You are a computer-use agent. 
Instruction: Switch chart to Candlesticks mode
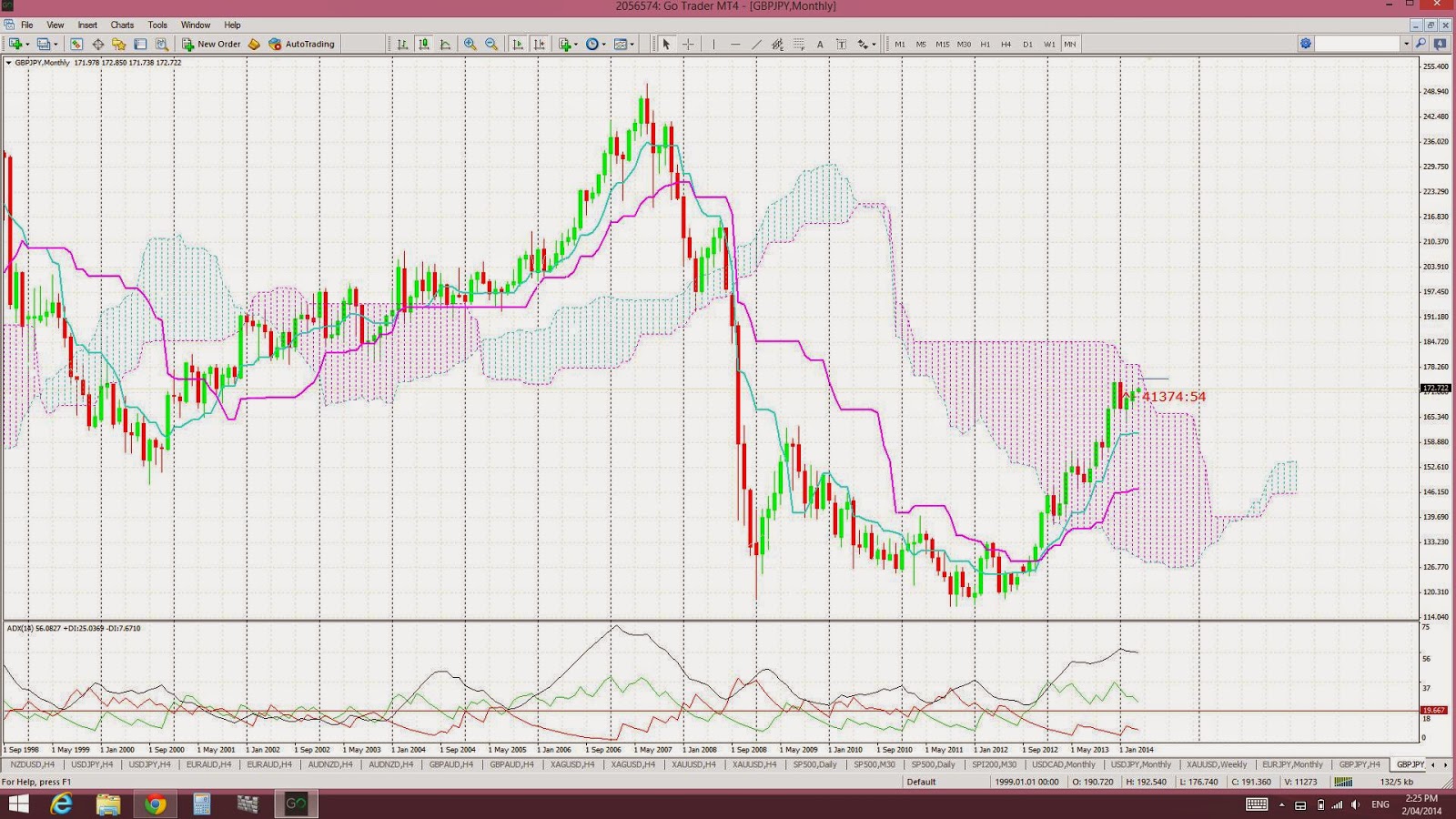point(424,44)
